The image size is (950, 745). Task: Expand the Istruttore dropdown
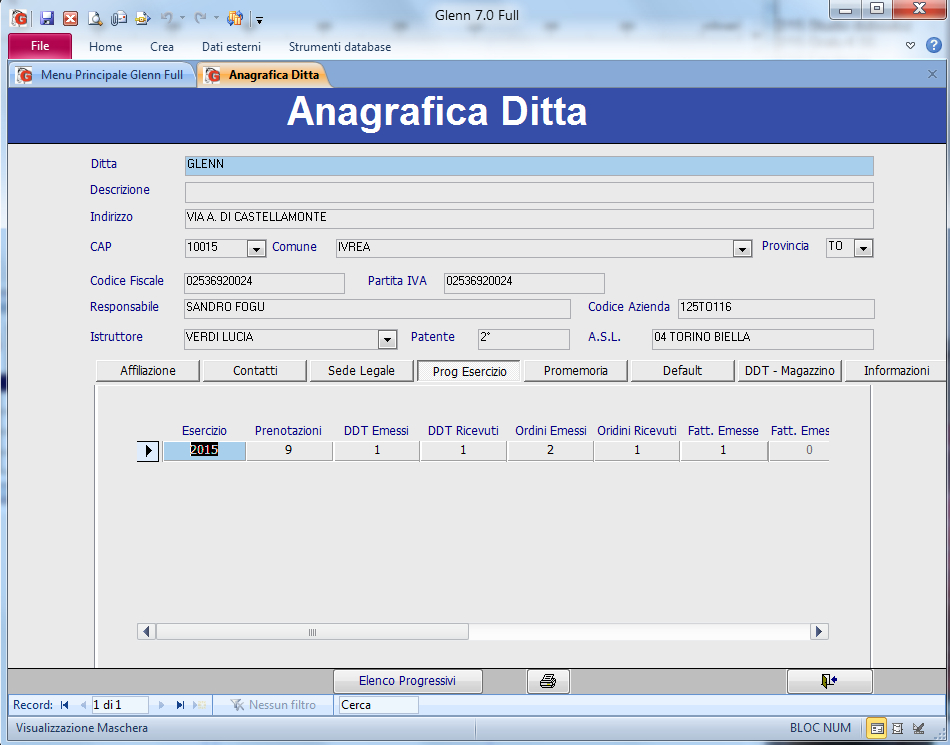(387, 339)
